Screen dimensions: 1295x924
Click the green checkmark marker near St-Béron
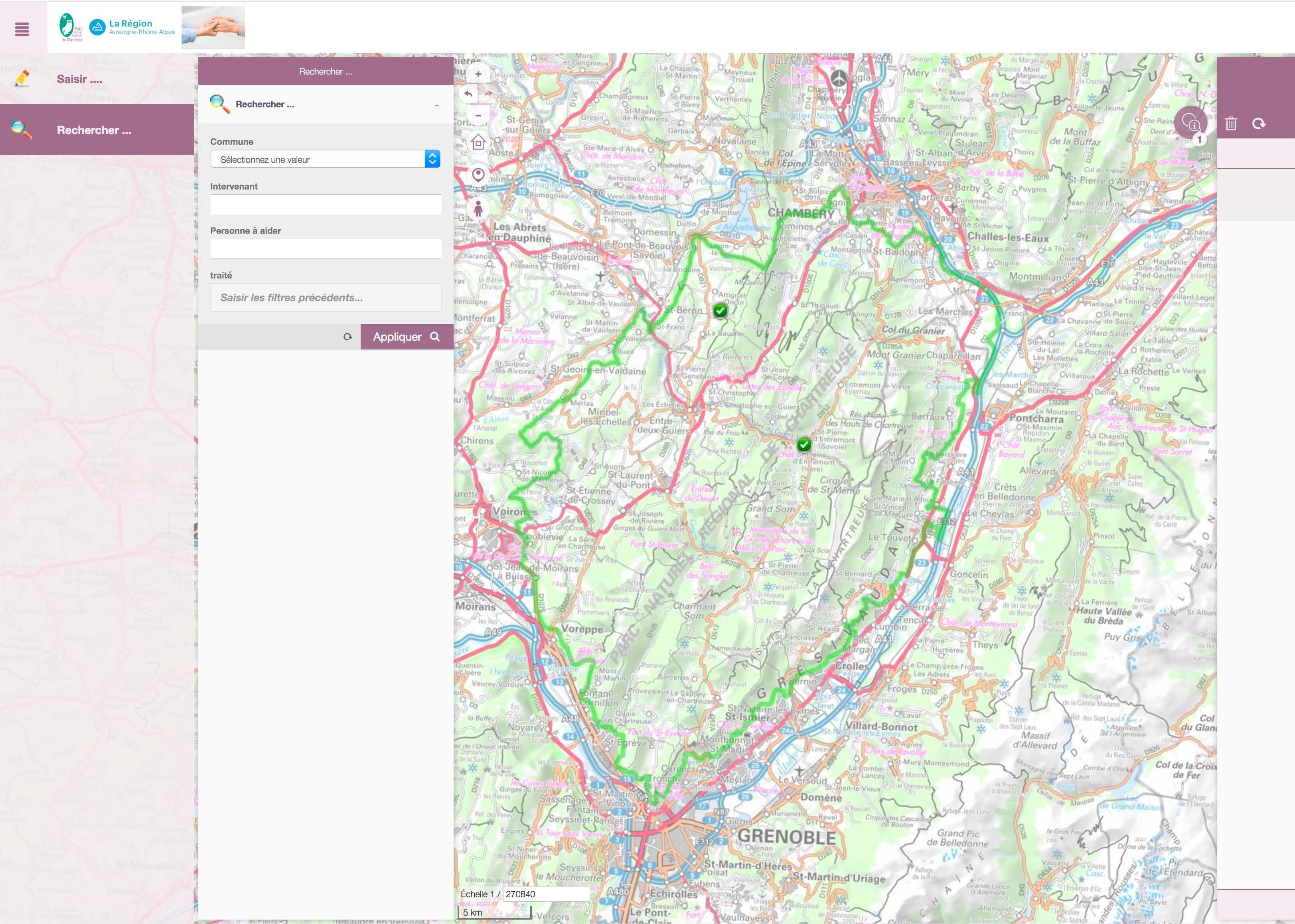coord(721,311)
